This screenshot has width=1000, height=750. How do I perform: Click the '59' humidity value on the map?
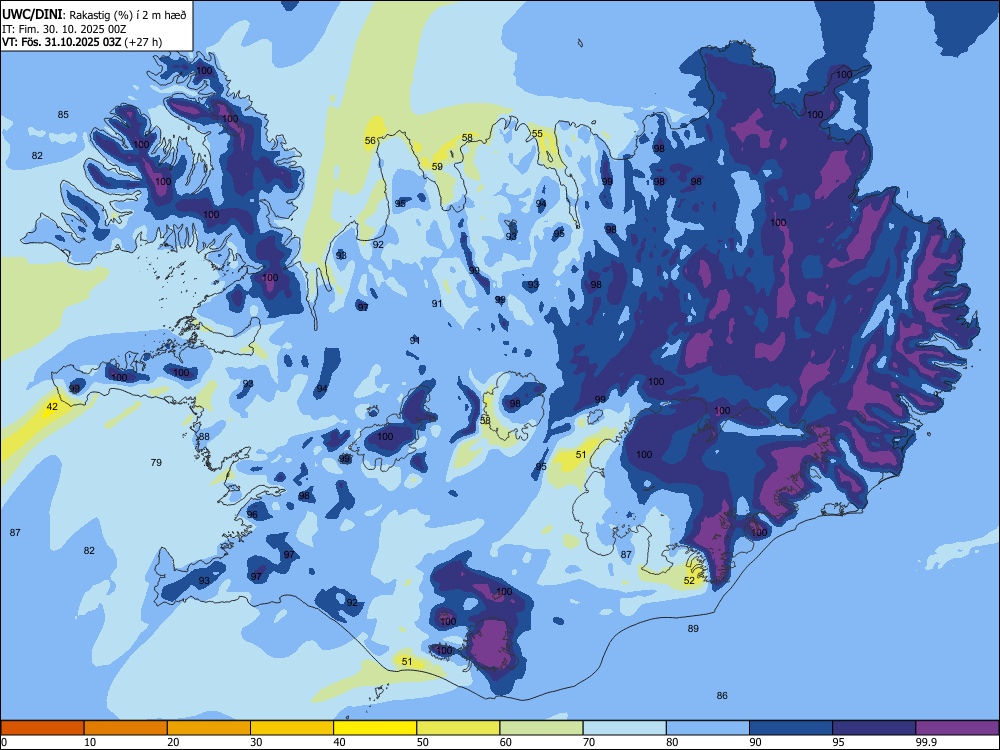click(x=437, y=166)
